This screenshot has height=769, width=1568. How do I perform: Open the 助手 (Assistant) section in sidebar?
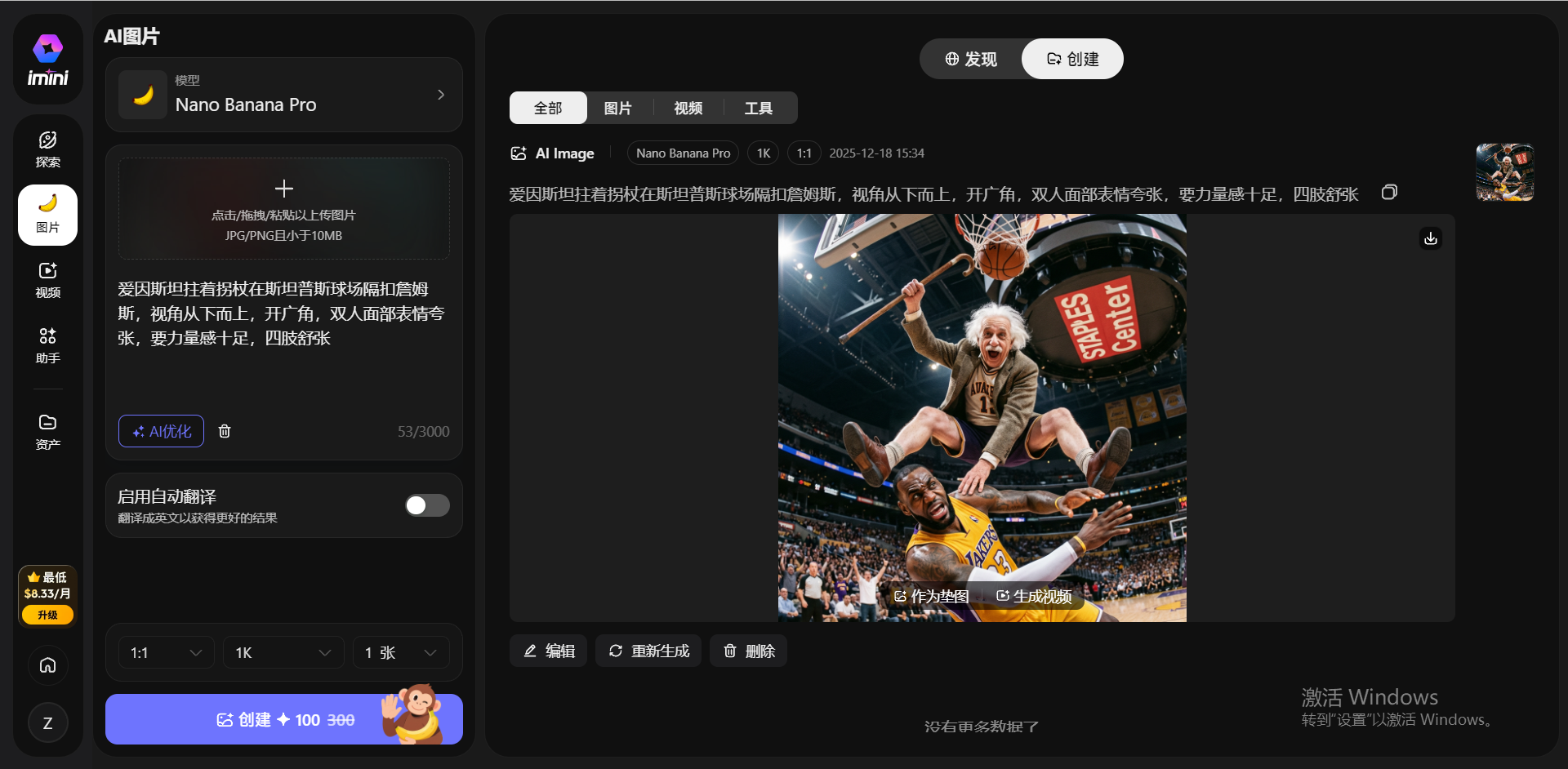point(47,344)
